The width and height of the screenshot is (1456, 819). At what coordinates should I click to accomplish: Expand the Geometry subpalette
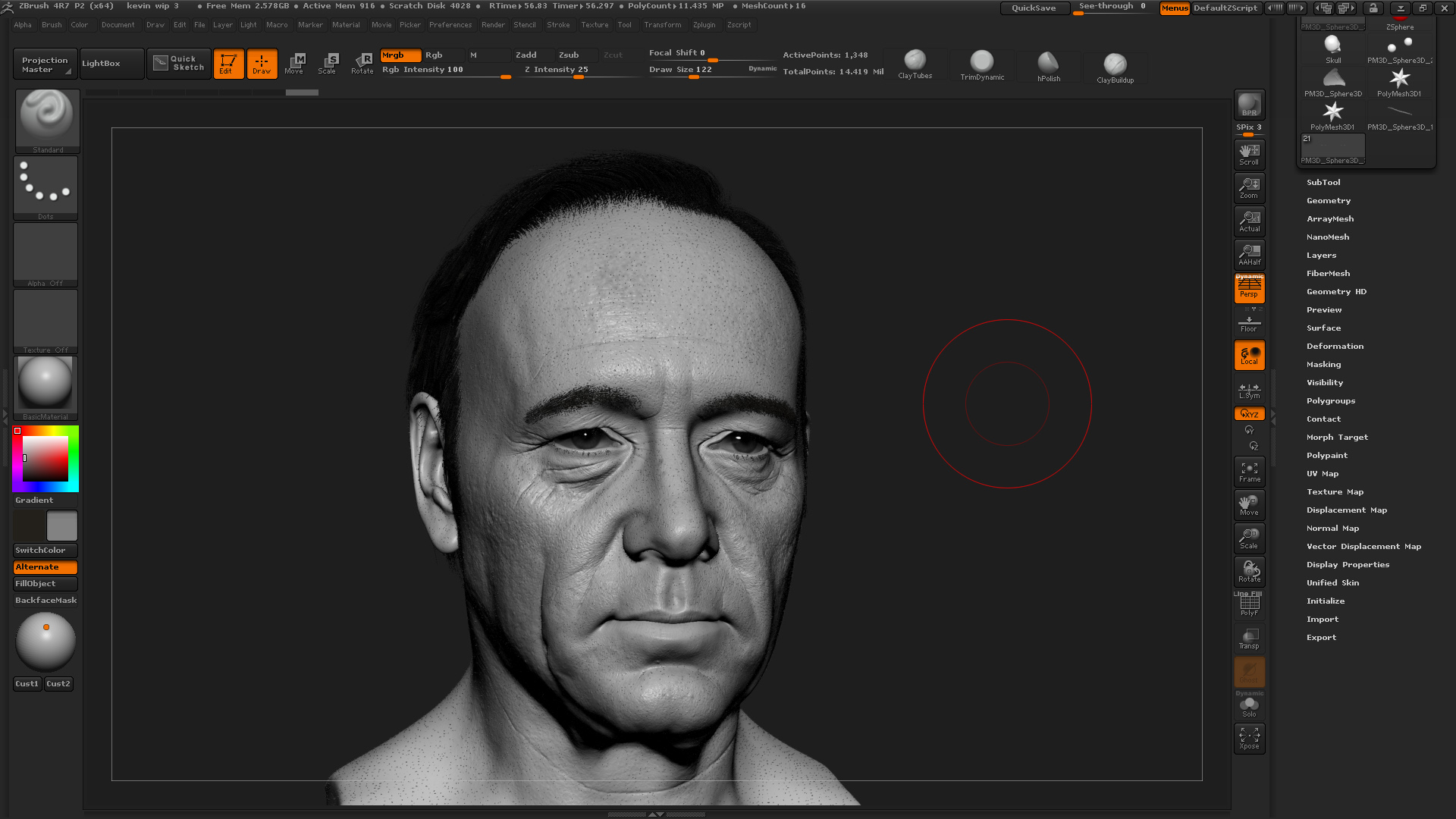(x=1329, y=200)
